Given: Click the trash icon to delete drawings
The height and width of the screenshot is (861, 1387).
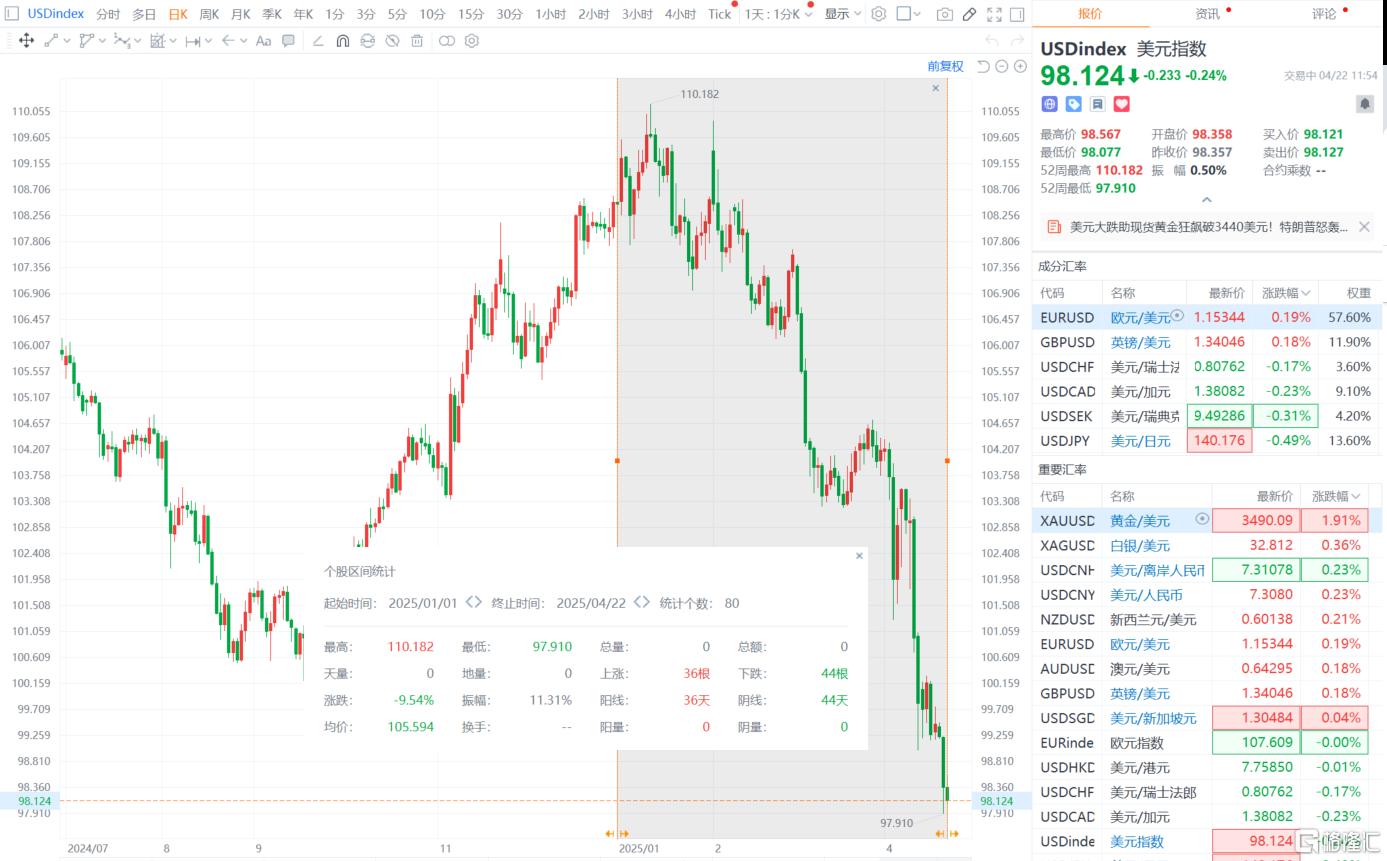Looking at the screenshot, I should [417, 41].
